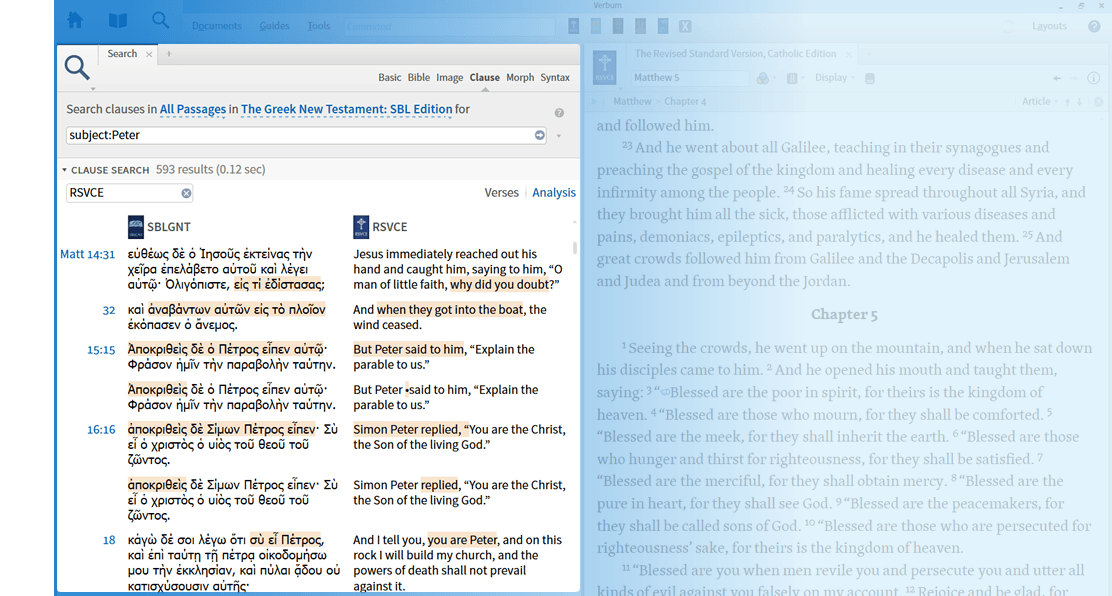Screen dimensions: 1112x596
Task: Select the Image search type
Action: point(450,78)
